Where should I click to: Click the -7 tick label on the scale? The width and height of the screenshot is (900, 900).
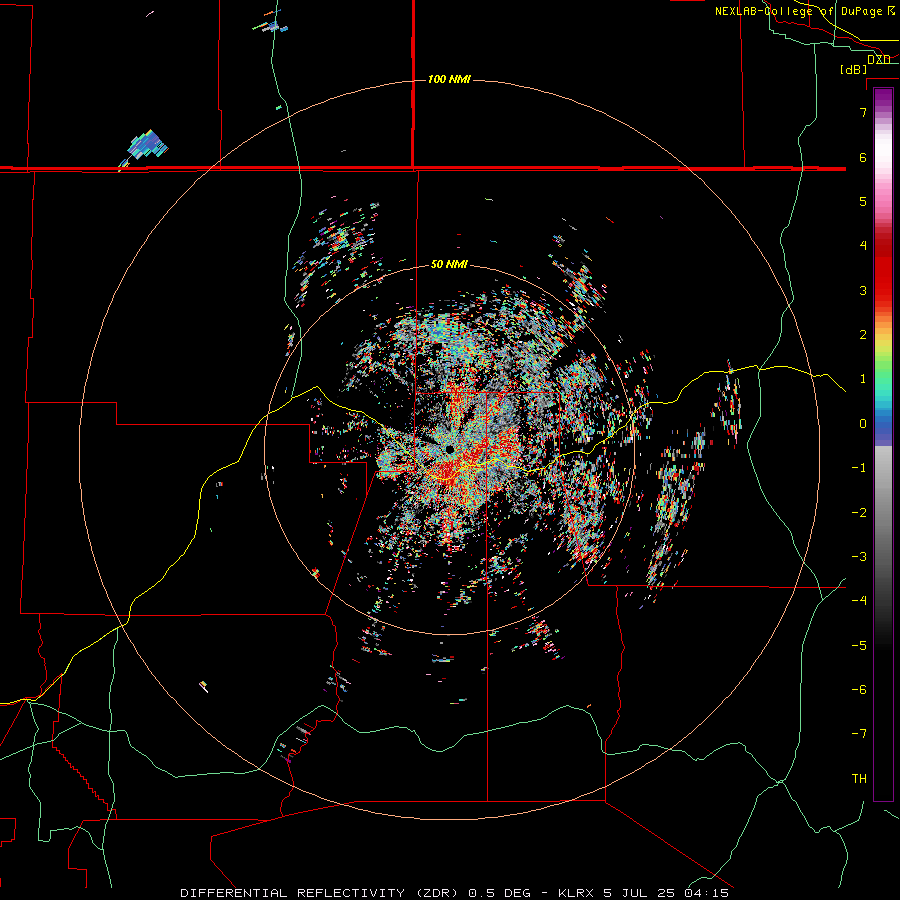(x=859, y=734)
